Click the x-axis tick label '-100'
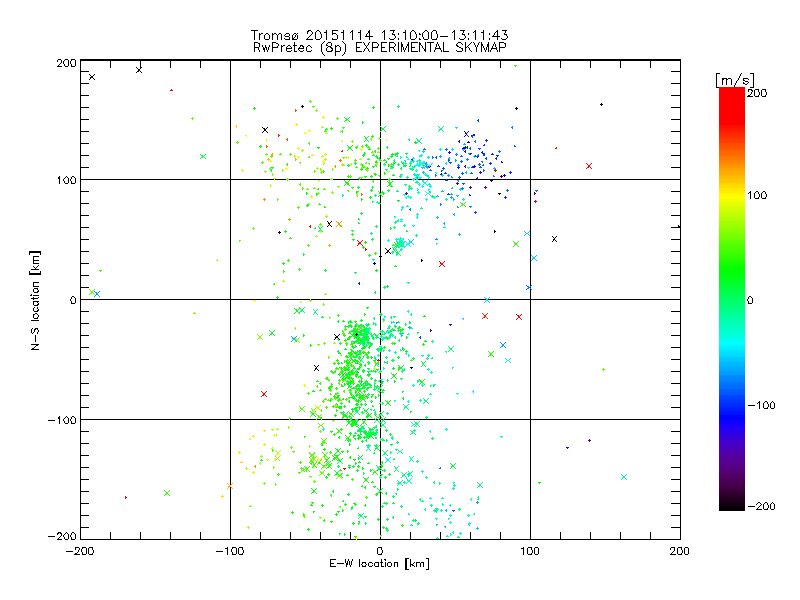 point(230,551)
